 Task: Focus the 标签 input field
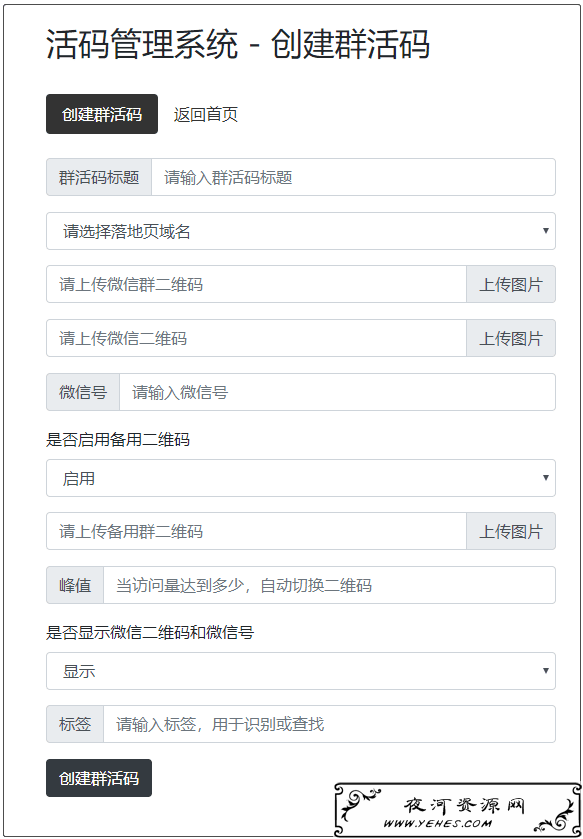pos(329,724)
